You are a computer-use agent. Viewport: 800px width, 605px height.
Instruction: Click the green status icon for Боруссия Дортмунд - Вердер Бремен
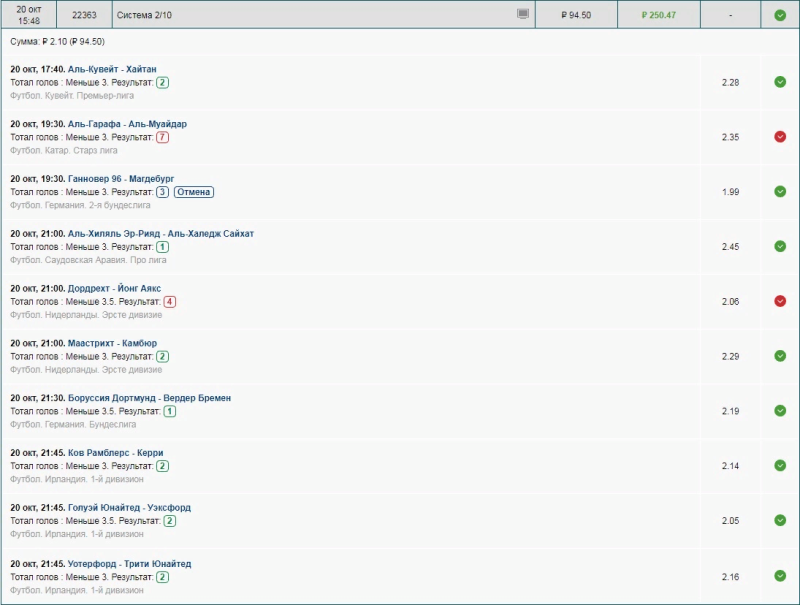(780, 411)
